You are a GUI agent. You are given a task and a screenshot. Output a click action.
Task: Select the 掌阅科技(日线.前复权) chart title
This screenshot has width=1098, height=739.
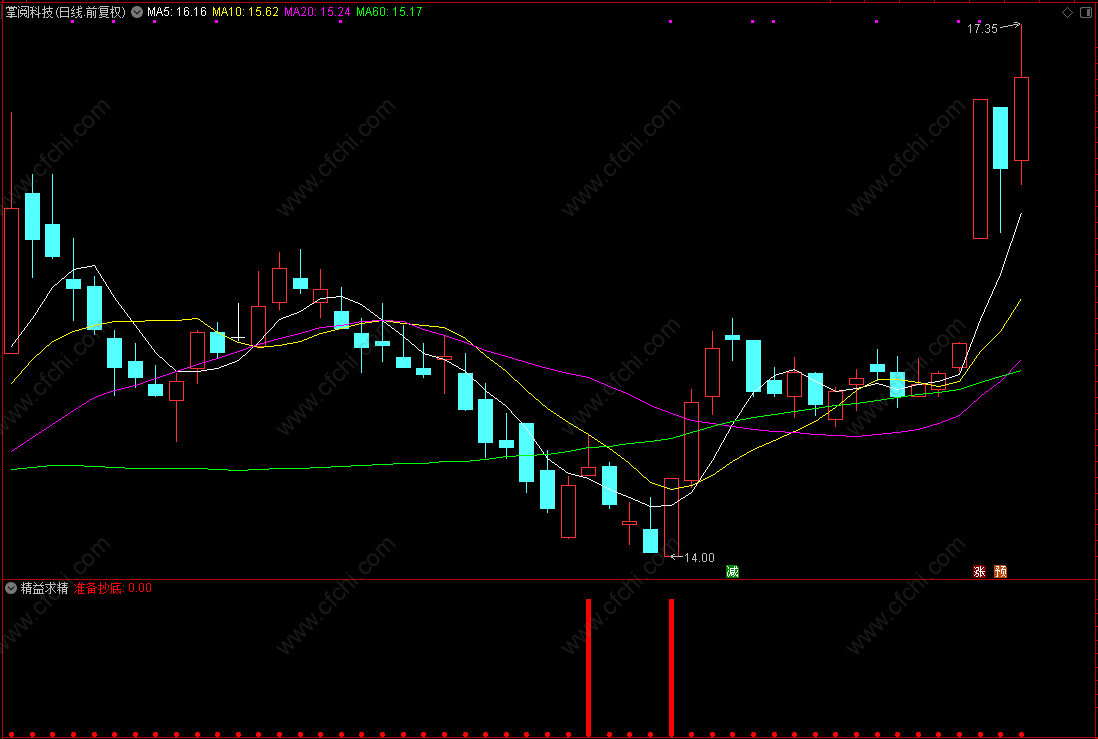66,12
